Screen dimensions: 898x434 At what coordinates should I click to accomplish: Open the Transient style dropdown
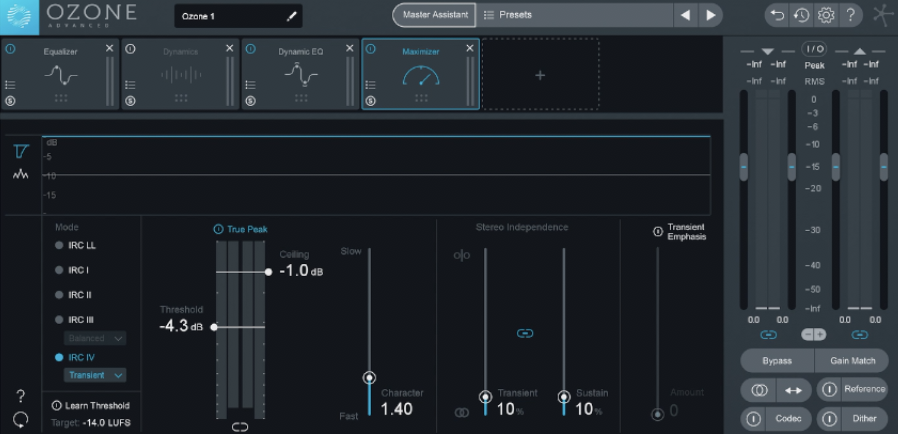point(95,376)
